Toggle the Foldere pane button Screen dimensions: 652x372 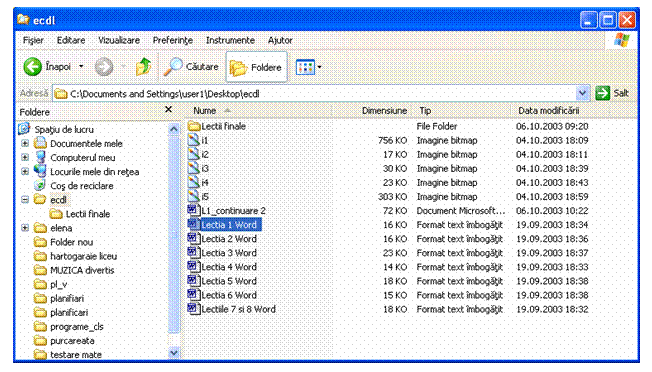point(256,67)
